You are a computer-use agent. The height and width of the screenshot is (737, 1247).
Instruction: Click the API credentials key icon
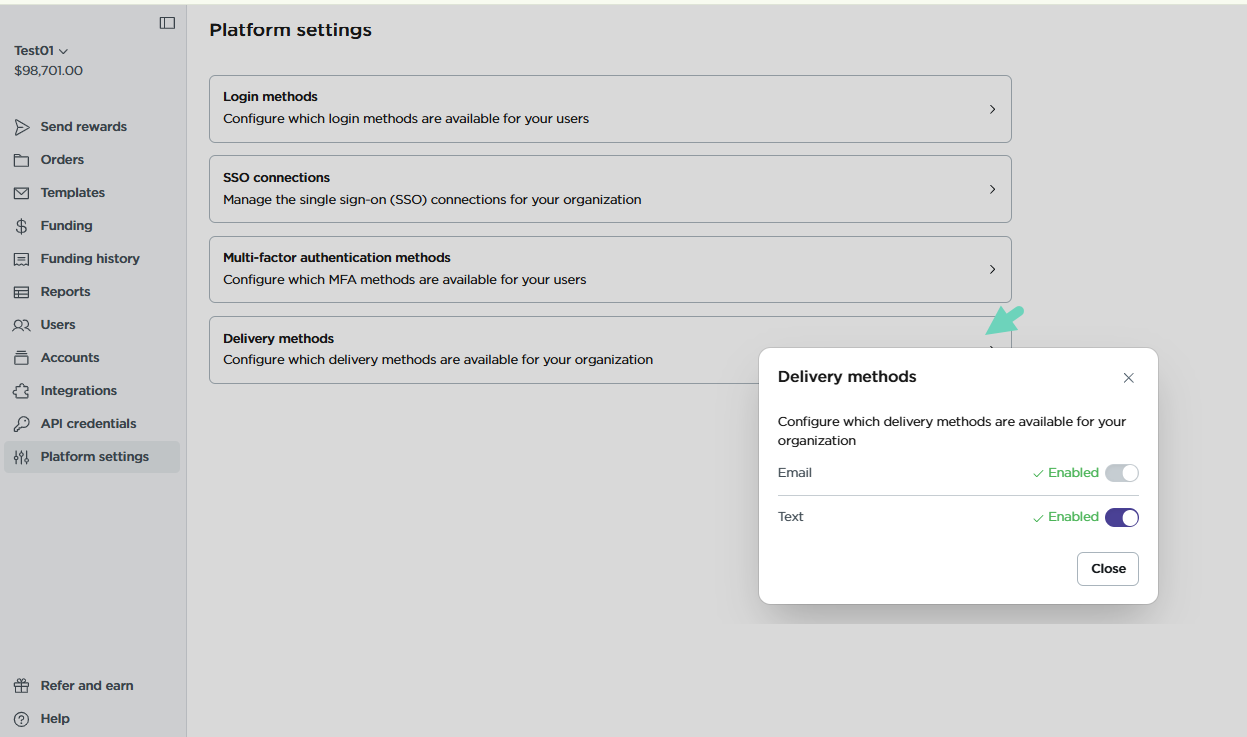pos(21,424)
